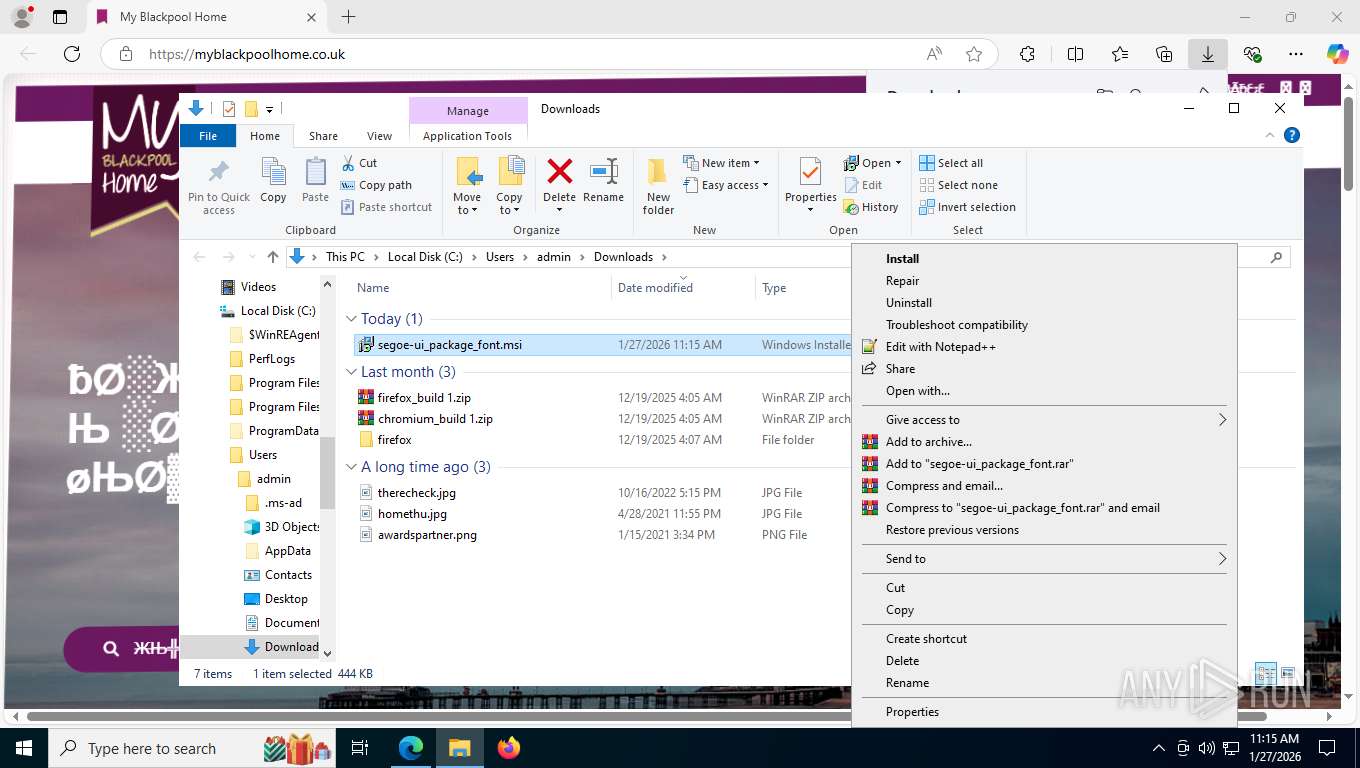Collapse the A long time ago group
Screen dimensions: 1360x768
[x=351, y=467]
